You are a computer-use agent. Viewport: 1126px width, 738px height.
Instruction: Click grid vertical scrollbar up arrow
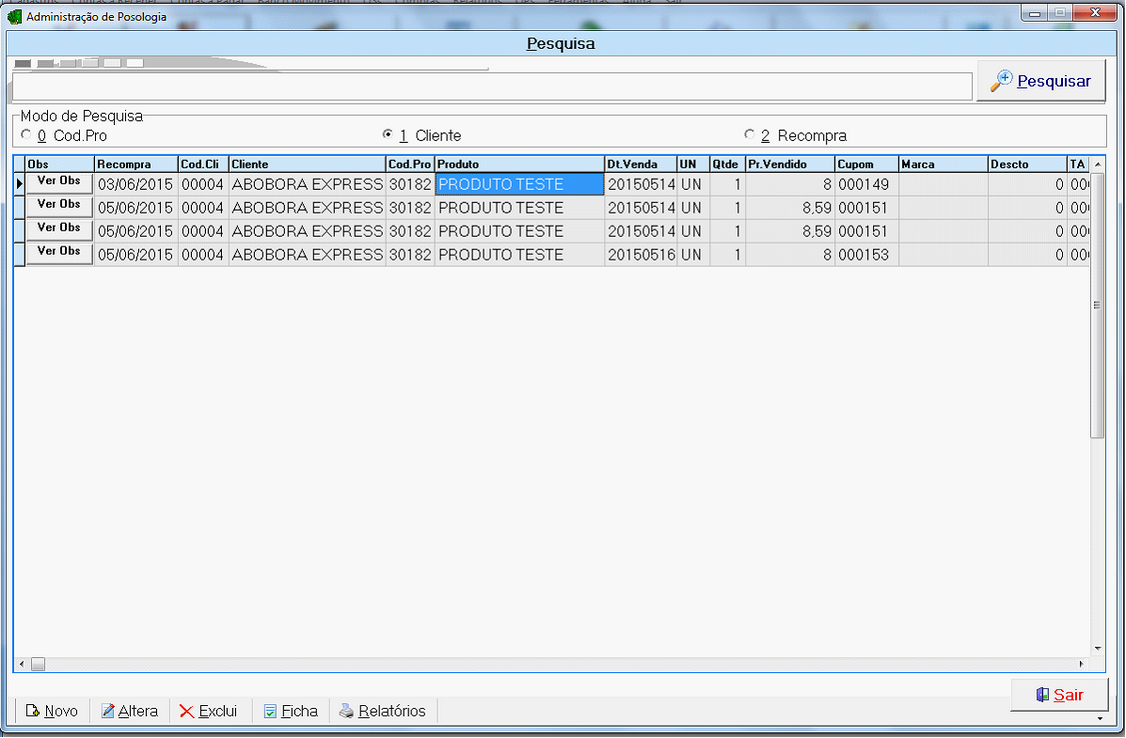[x=1097, y=164]
